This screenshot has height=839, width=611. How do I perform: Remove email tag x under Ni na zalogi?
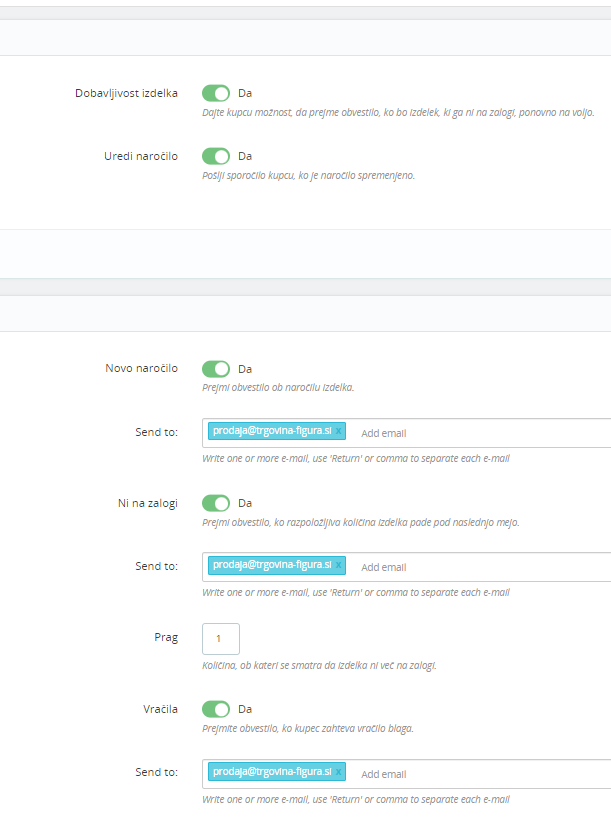(339, 565)
